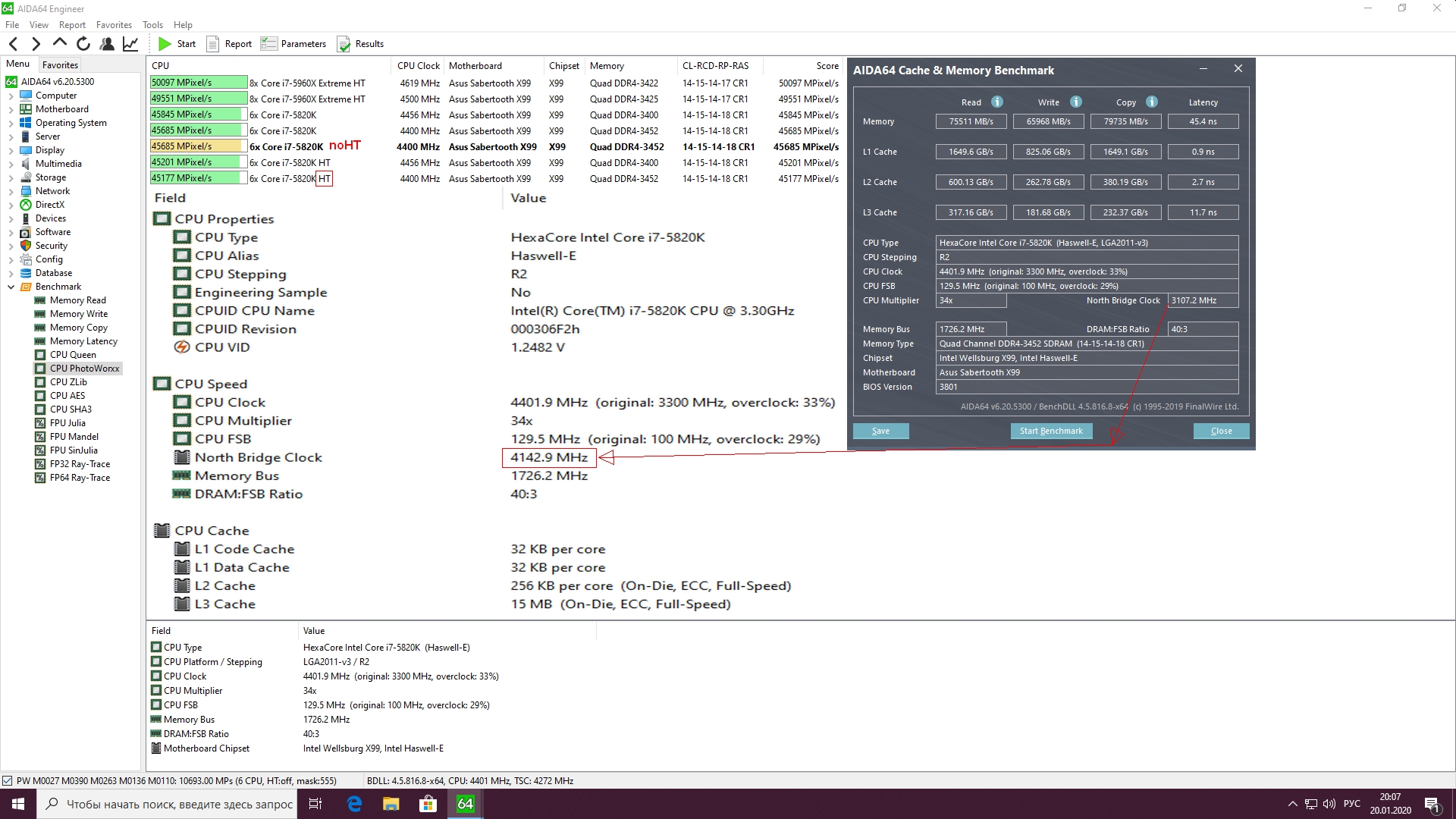The width and height of the screenshot is (1456, 819).
Task: Click the Read column info icon
Action: click(997, 102)
